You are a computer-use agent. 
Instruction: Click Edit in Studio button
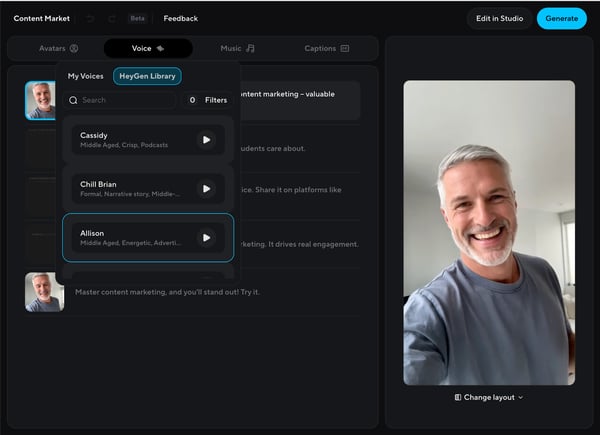pyautogui.click(x=498, y=18)
